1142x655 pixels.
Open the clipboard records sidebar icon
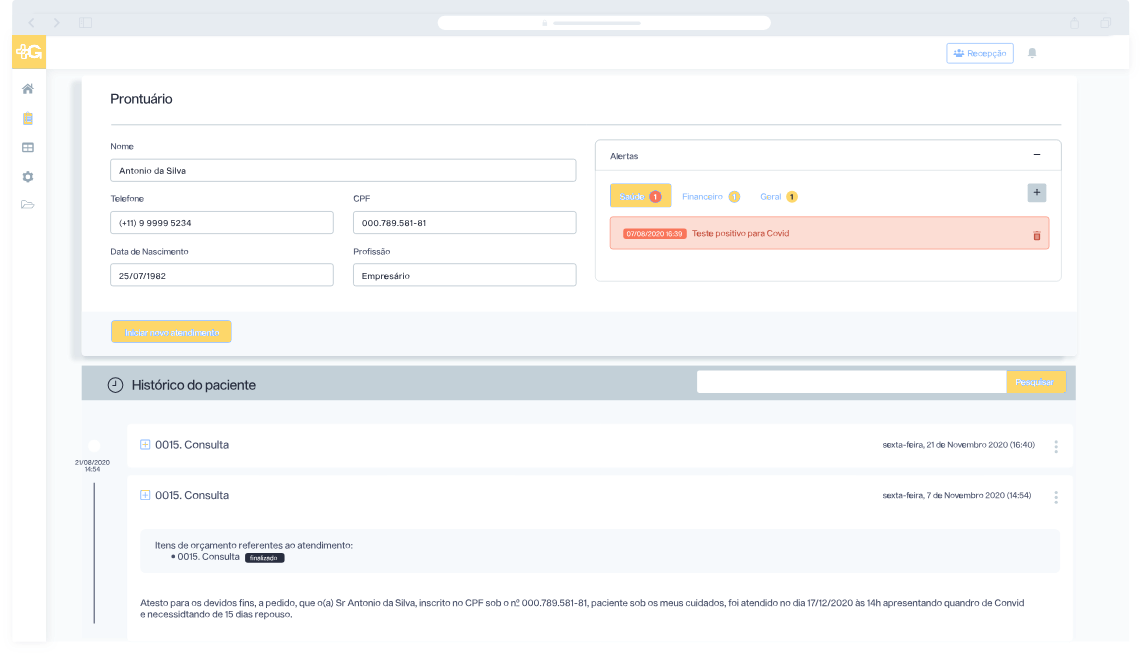28,118
